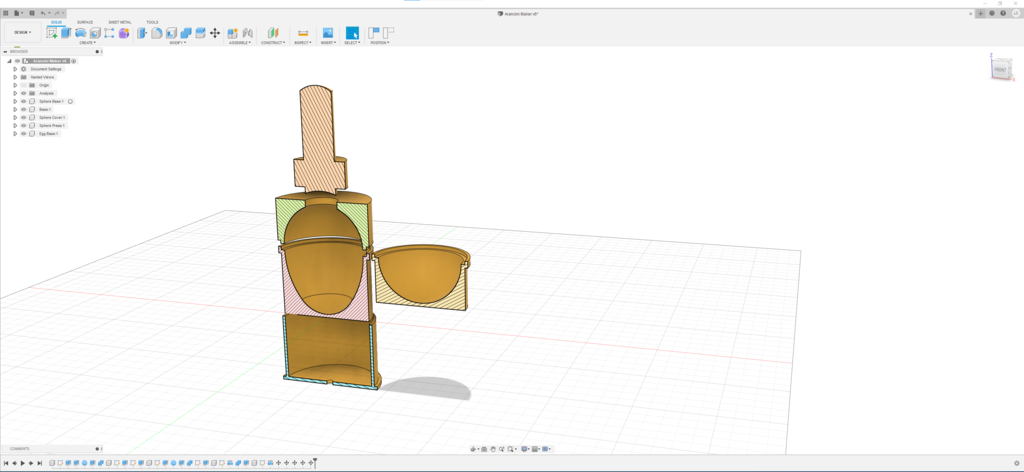Select the Combine tool
The width and height of the screenshot is (1024, 472).
pos(185,33)
